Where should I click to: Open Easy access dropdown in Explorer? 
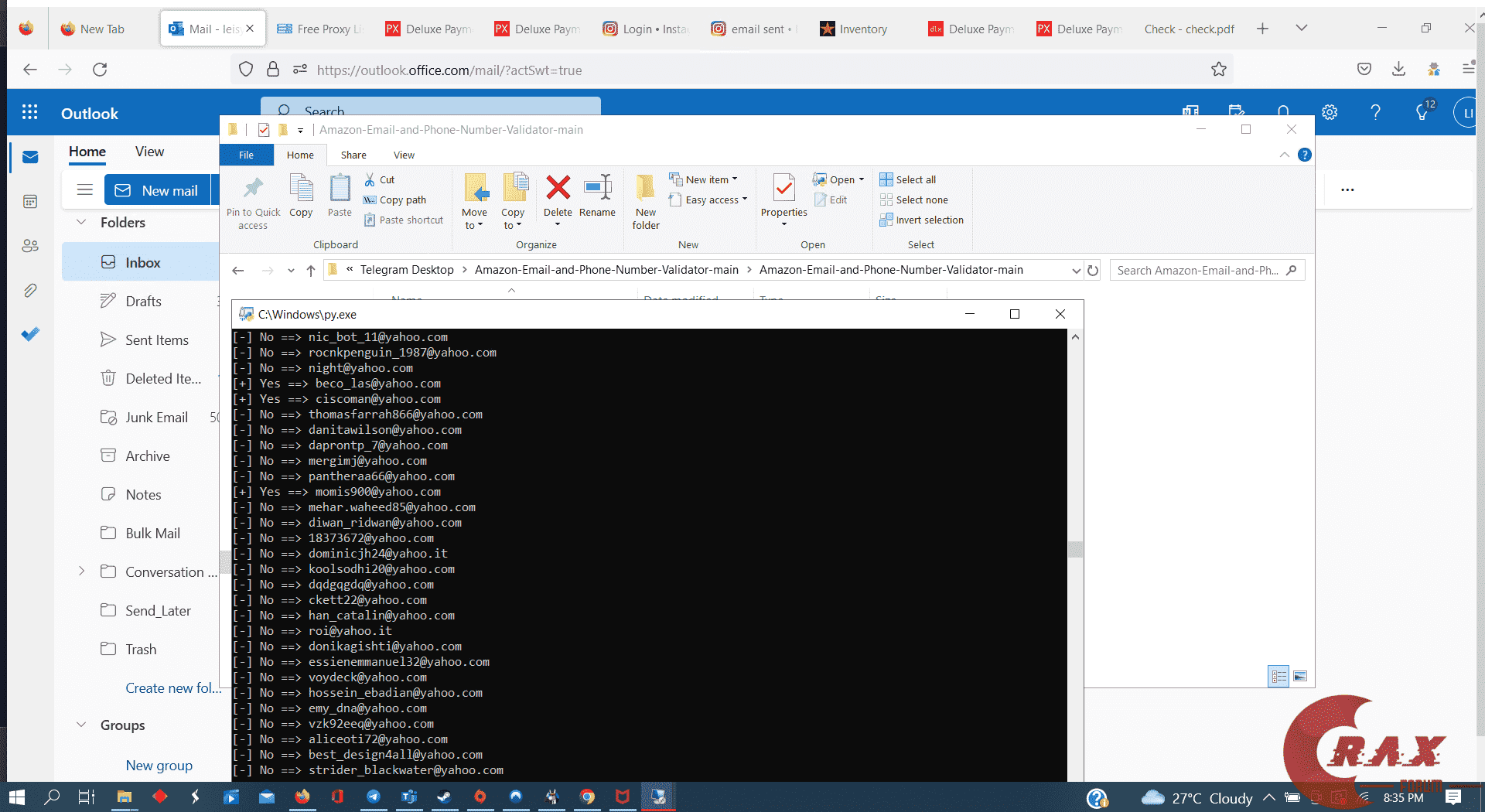point(708,200)
